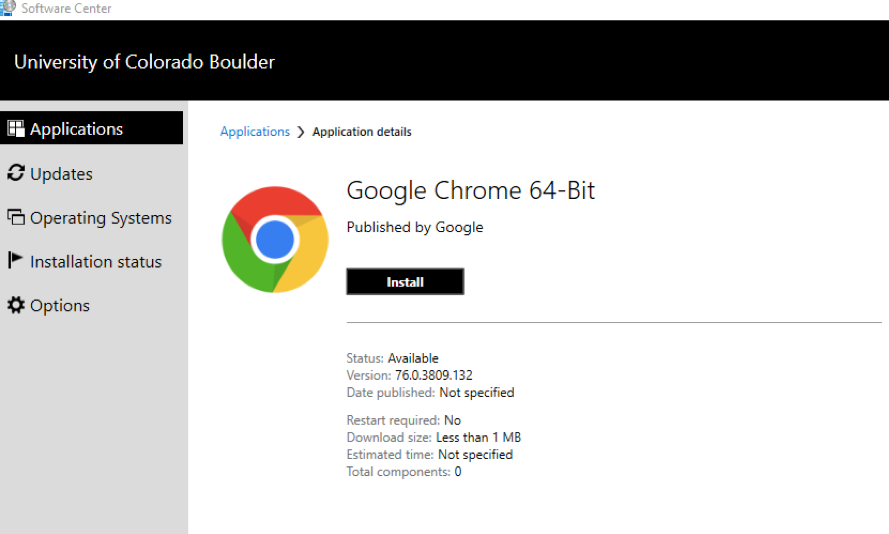Click the Published by Google text
The height and width of the screenshot is (534, 889).
click(x=415, y=227)
